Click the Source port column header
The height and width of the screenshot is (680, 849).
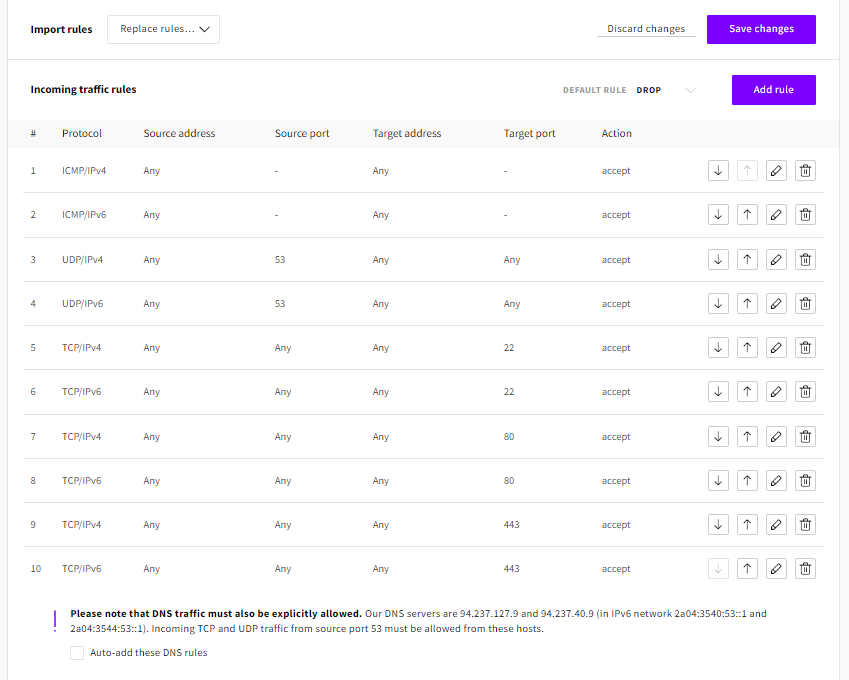[x=302, y=133]
